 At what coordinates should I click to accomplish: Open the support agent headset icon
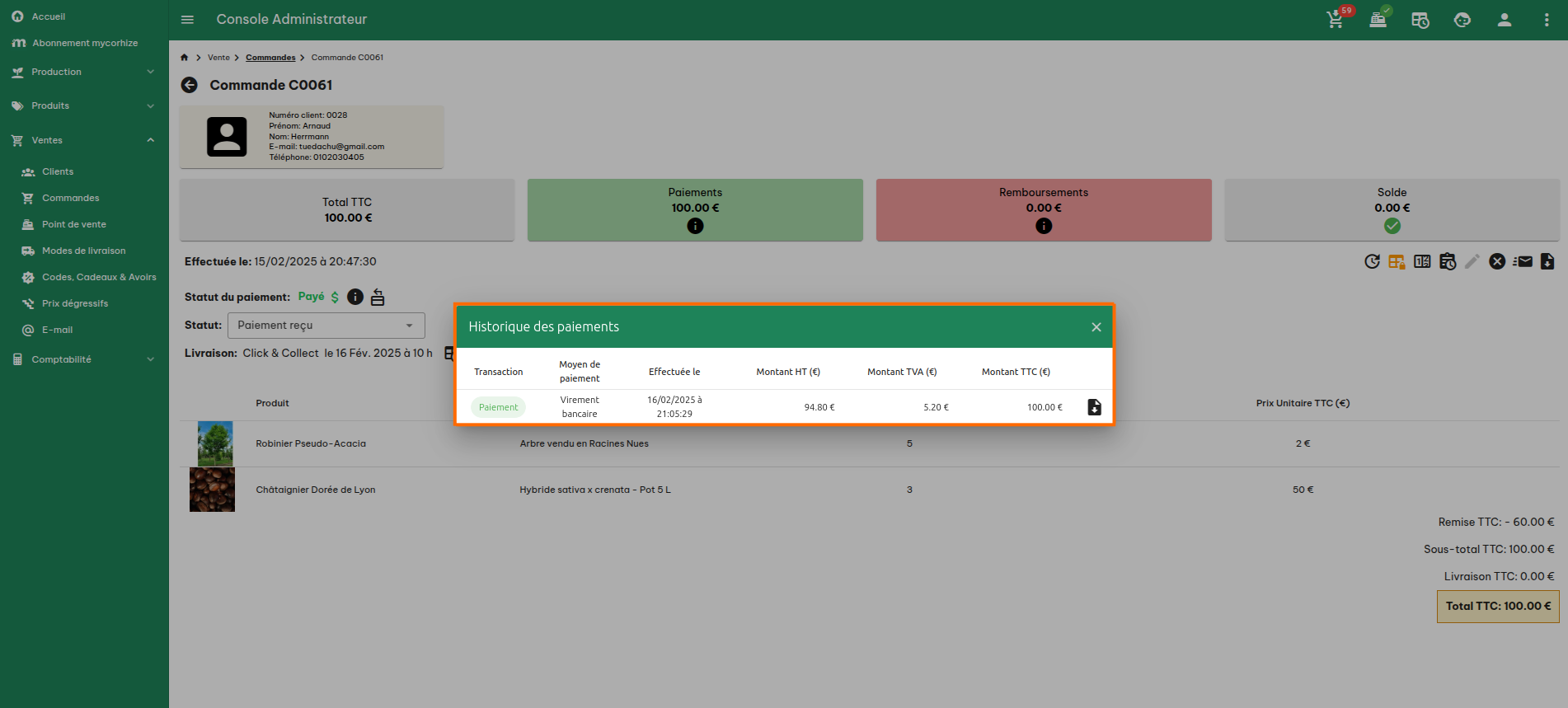pyautogui.click(x=1462, y=20)
